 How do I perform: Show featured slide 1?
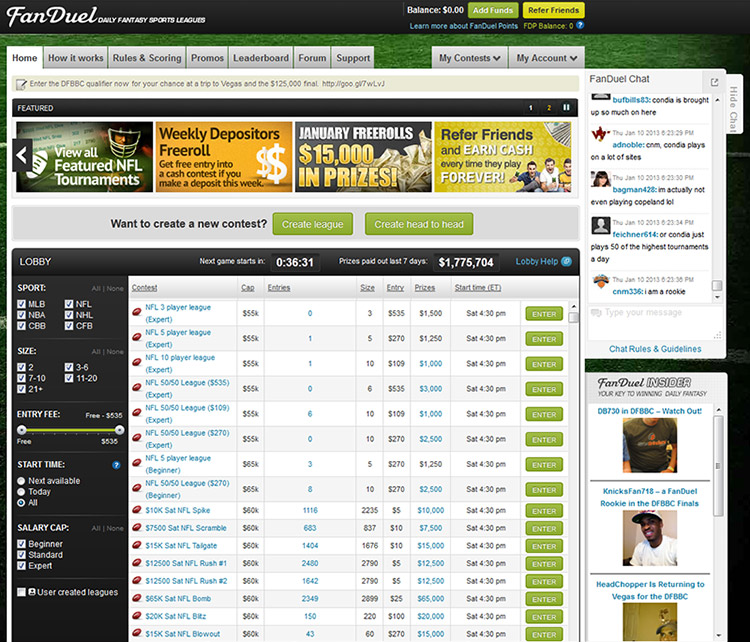click(530, 108)
